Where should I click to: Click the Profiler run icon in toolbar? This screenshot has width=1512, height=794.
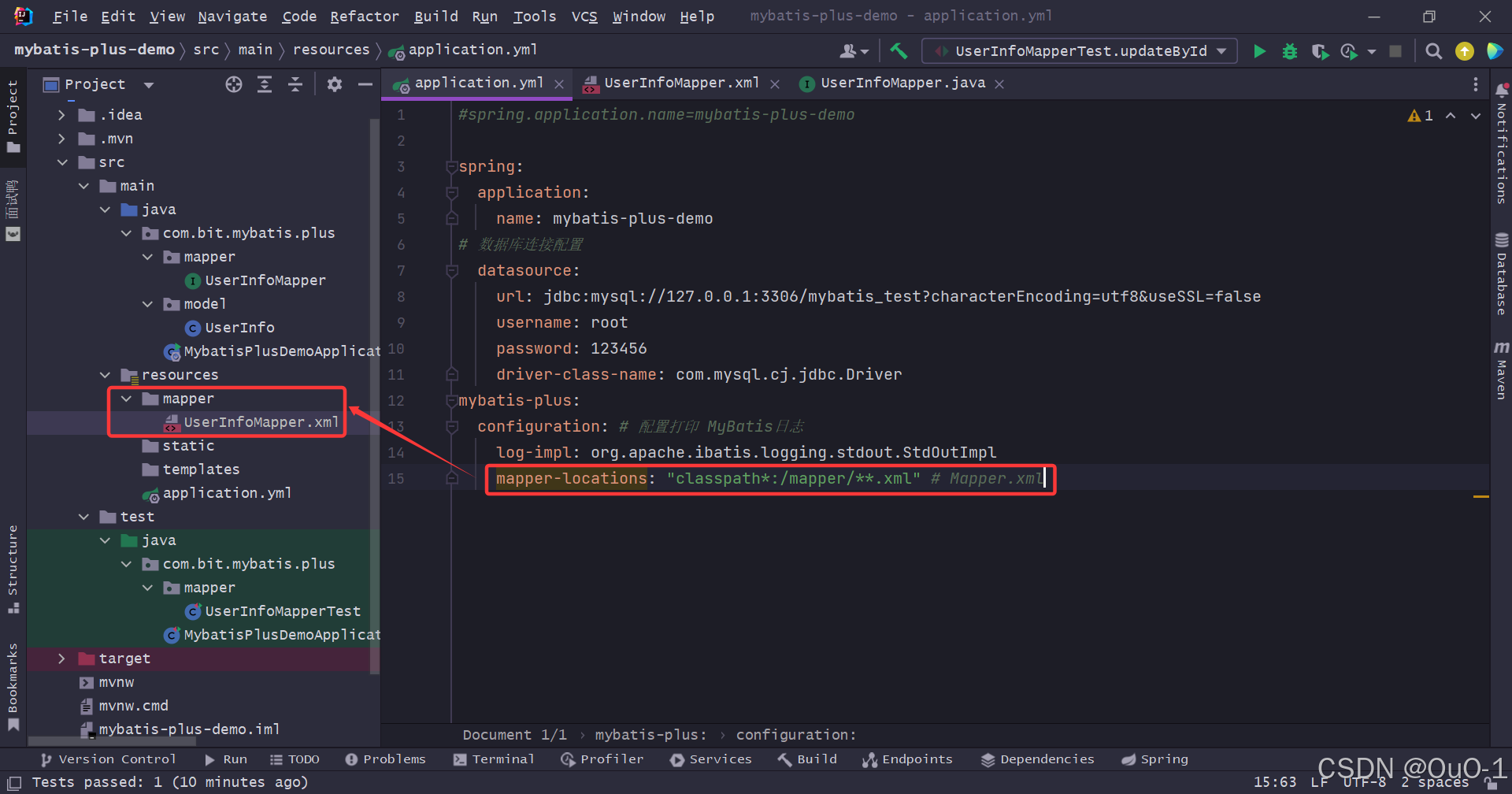[1349, 51]
